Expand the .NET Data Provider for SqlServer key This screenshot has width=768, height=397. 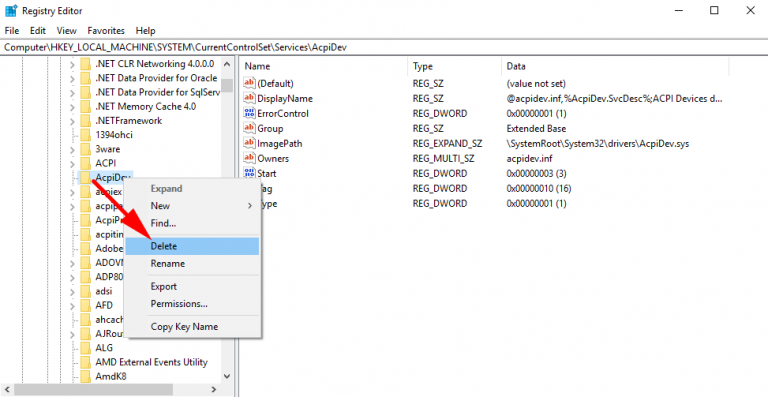click(x=72, y=93)
